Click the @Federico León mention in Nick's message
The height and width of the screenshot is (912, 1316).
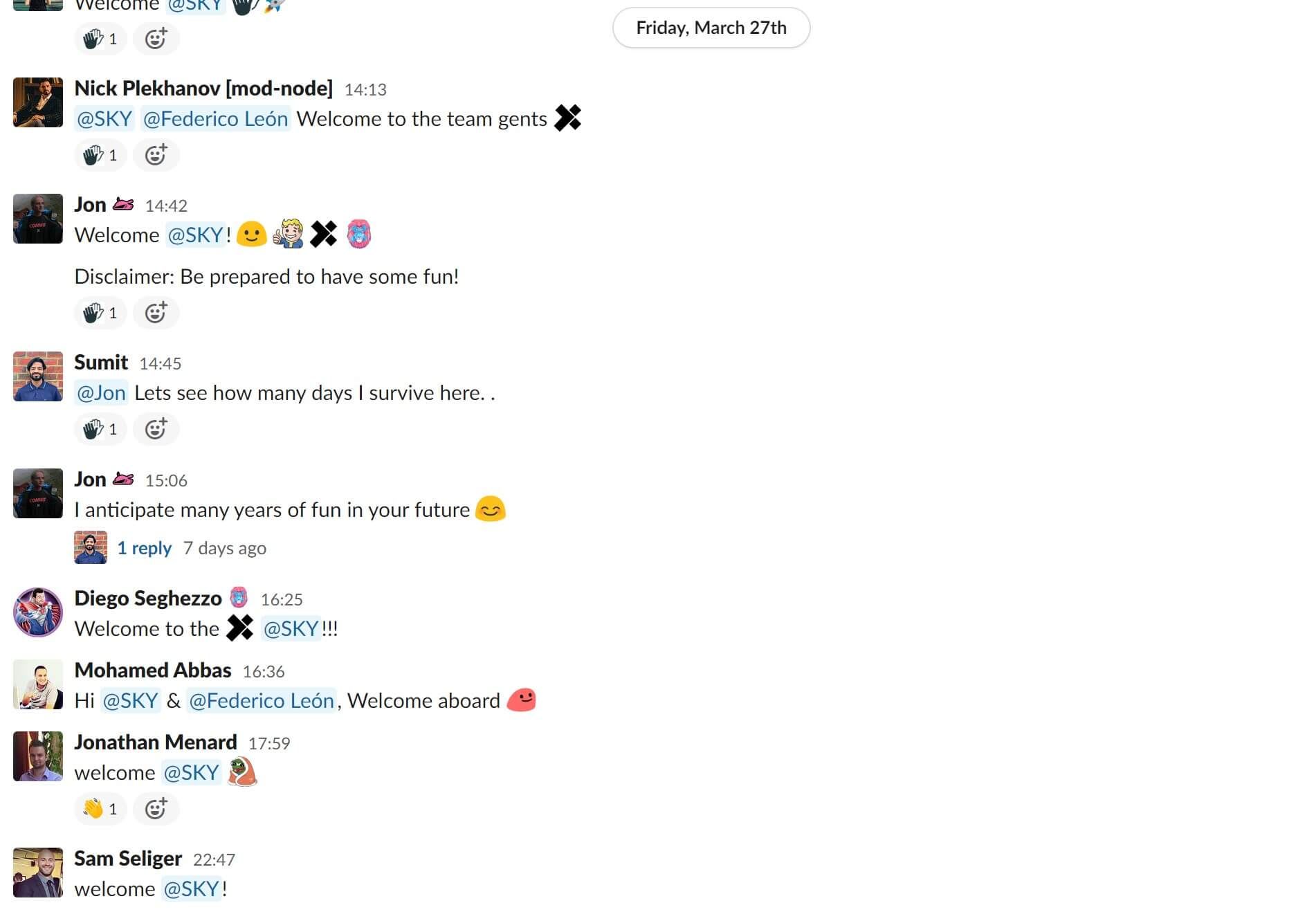[215, 119]
